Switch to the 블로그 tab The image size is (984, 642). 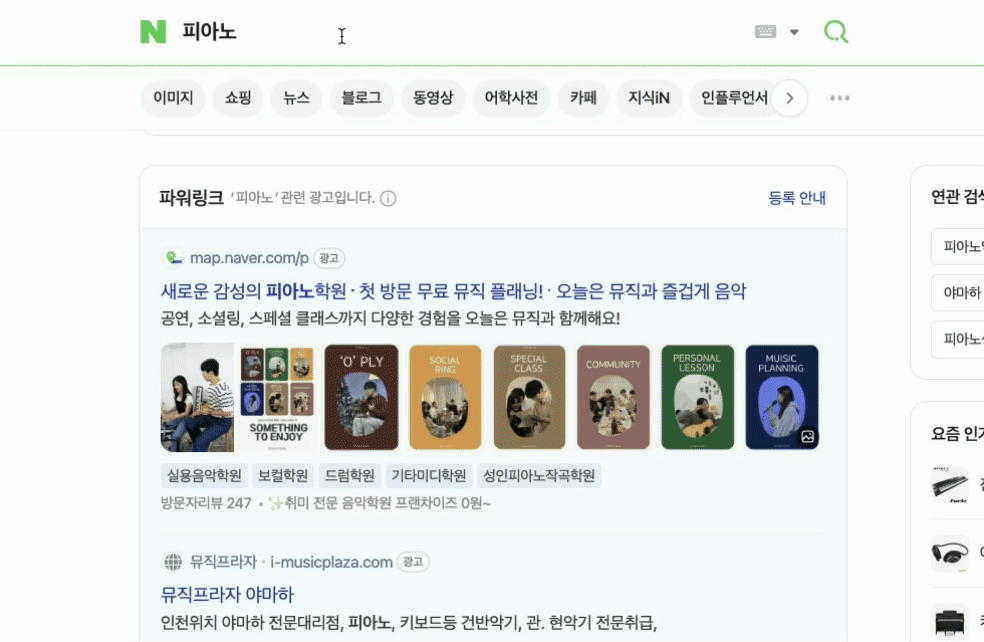361,98
